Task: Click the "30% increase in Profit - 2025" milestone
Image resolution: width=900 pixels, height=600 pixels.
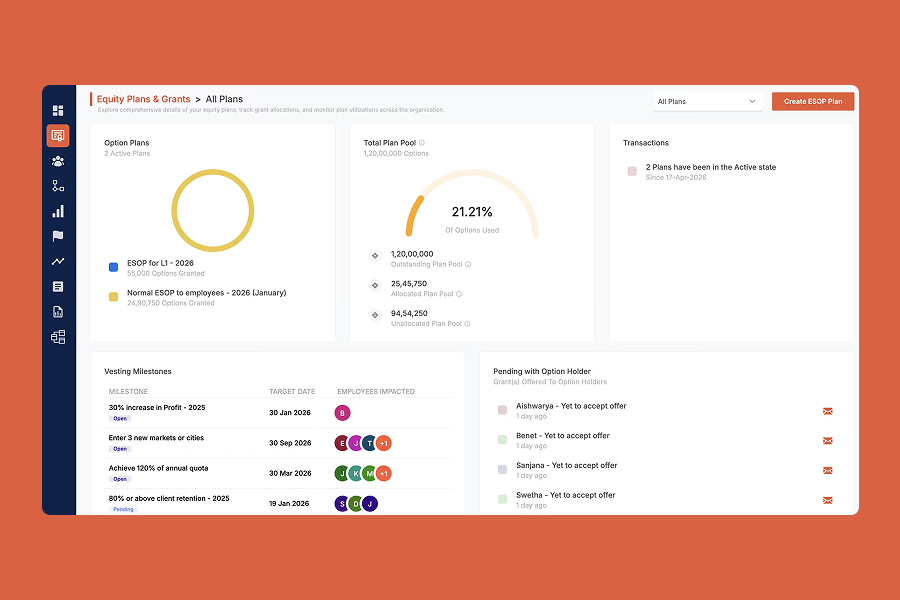Action: click(x=157, y=408)
